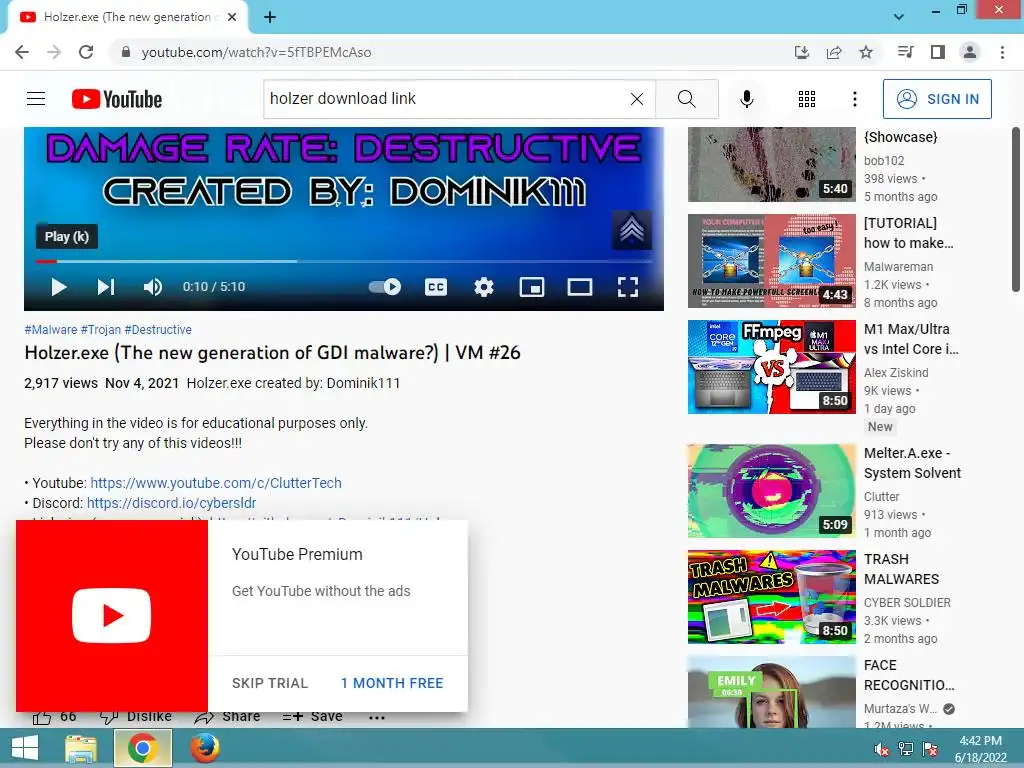Screen dimensions: 1024x768
Task: Click the install app icon in address bar
Action: [x=801, y=52]
